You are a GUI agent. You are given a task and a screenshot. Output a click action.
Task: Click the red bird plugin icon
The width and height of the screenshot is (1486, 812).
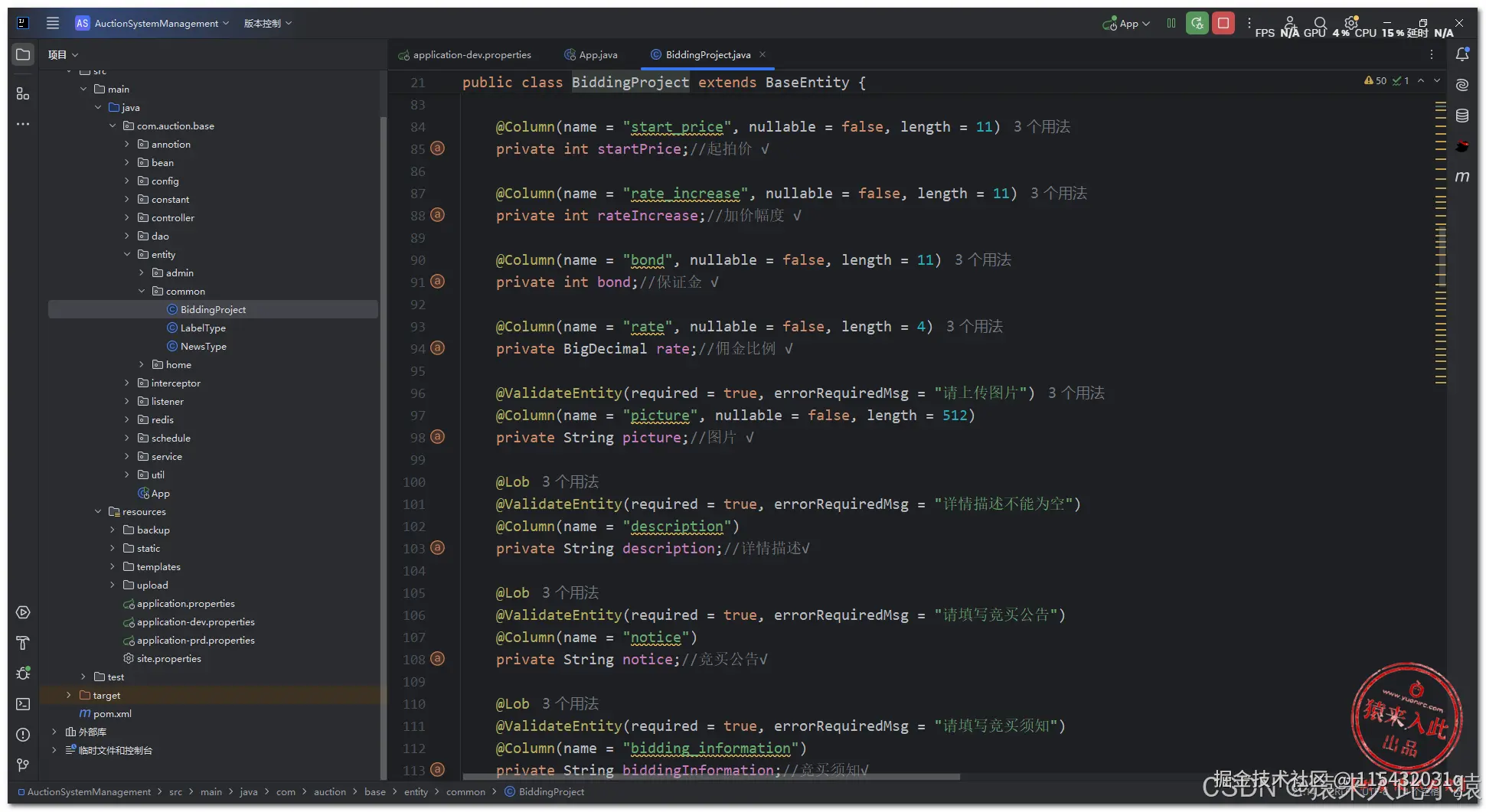(1462, 146)
